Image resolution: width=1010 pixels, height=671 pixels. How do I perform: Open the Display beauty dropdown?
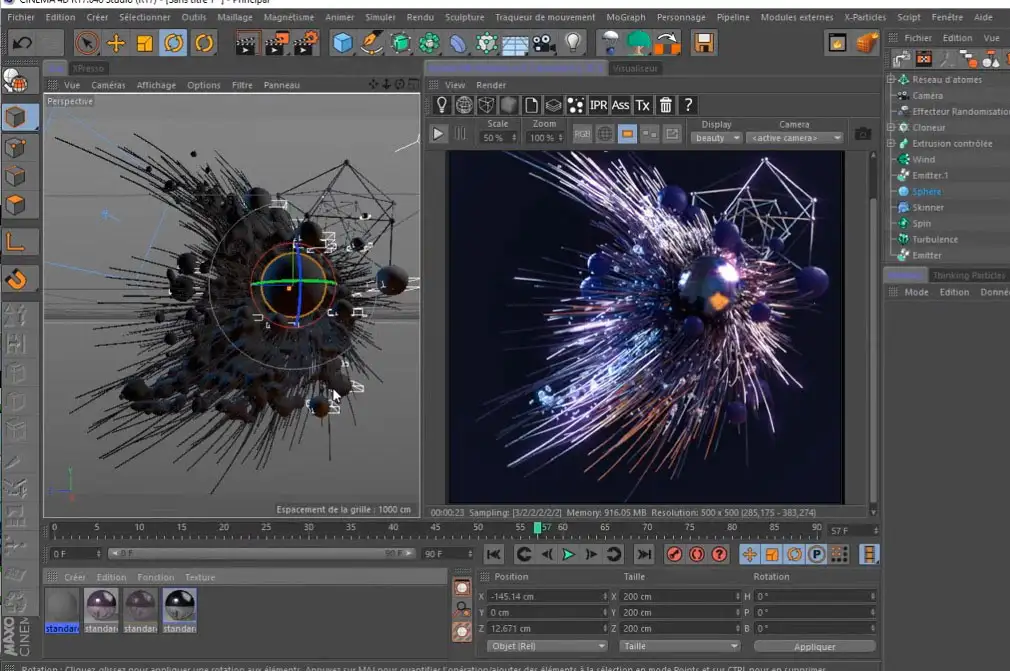[716, 138]
